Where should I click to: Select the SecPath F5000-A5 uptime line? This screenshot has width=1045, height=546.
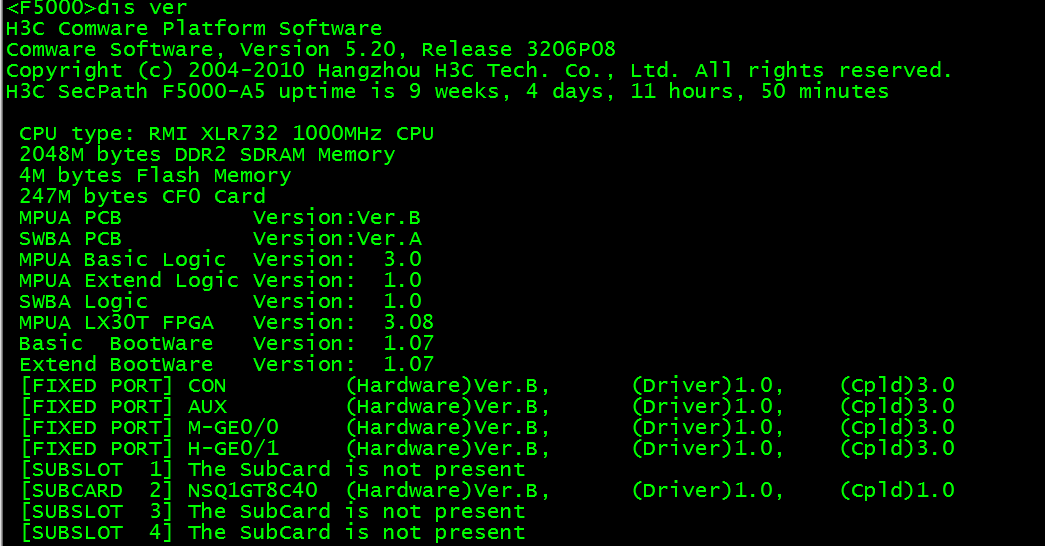[x=447, y=91]
